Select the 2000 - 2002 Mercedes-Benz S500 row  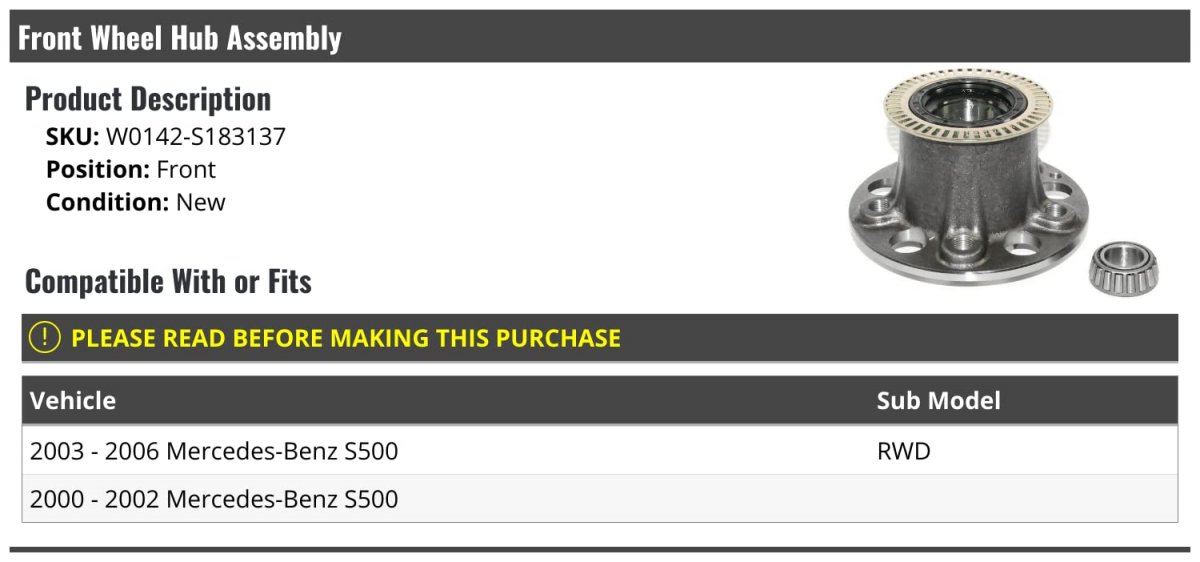tap(600, 498)
